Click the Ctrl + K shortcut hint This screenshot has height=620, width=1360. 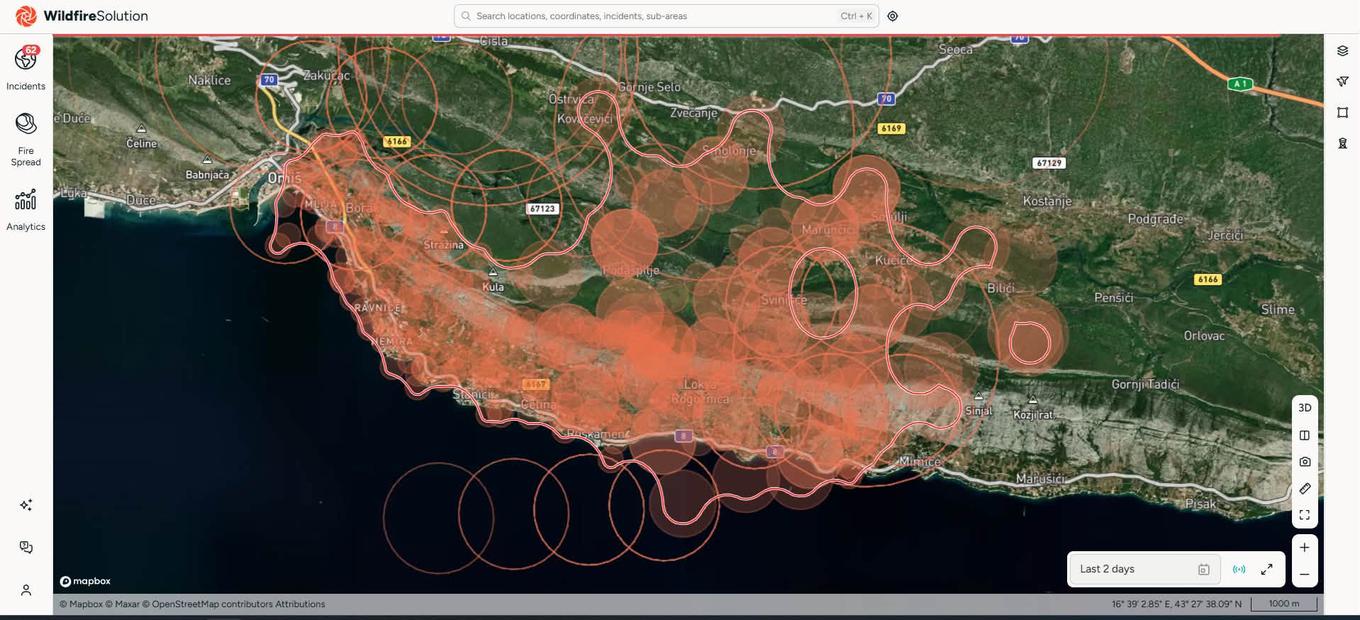coord(856,16)
